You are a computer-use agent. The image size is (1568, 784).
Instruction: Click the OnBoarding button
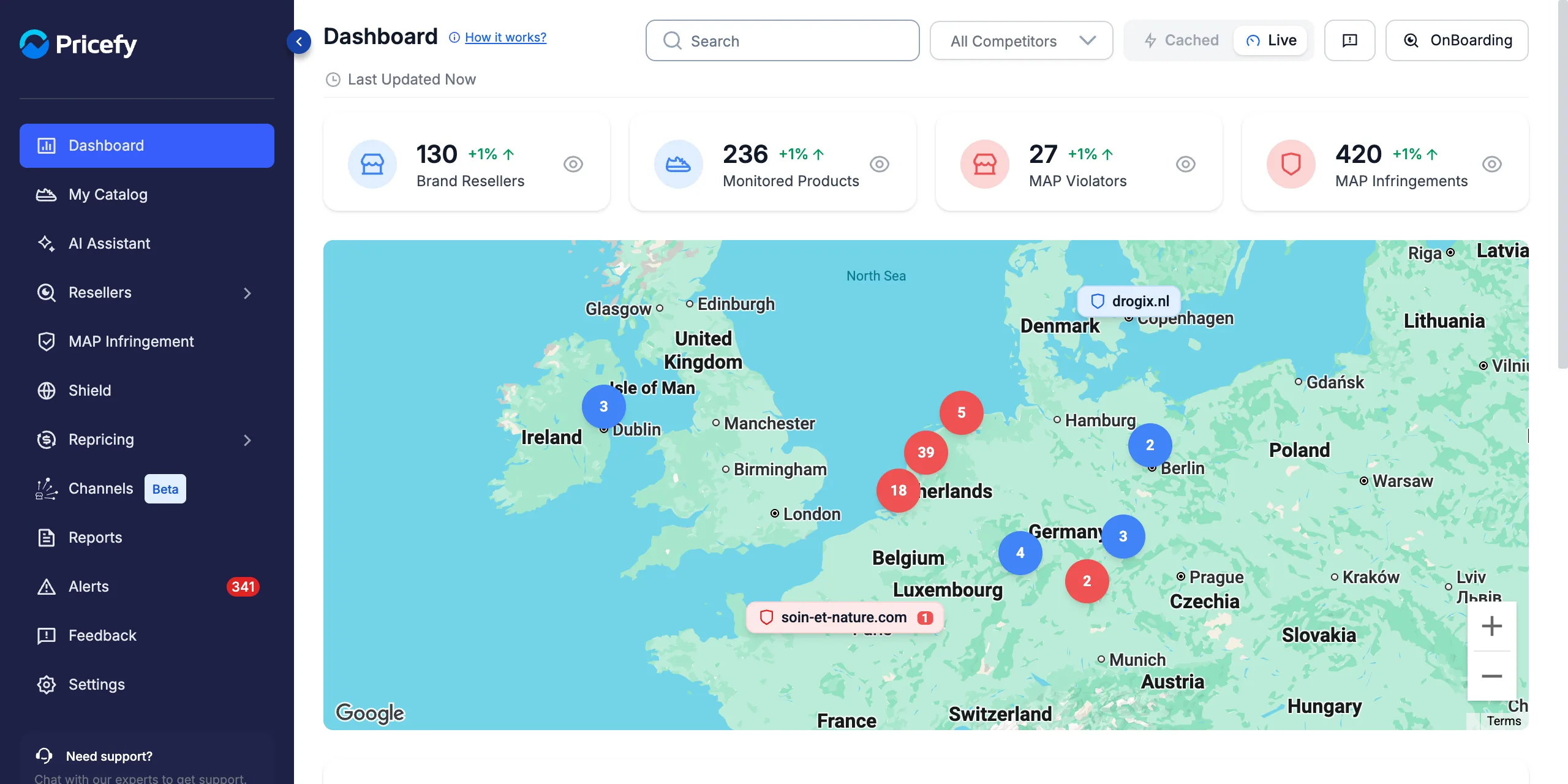(x=1457, y=40)
